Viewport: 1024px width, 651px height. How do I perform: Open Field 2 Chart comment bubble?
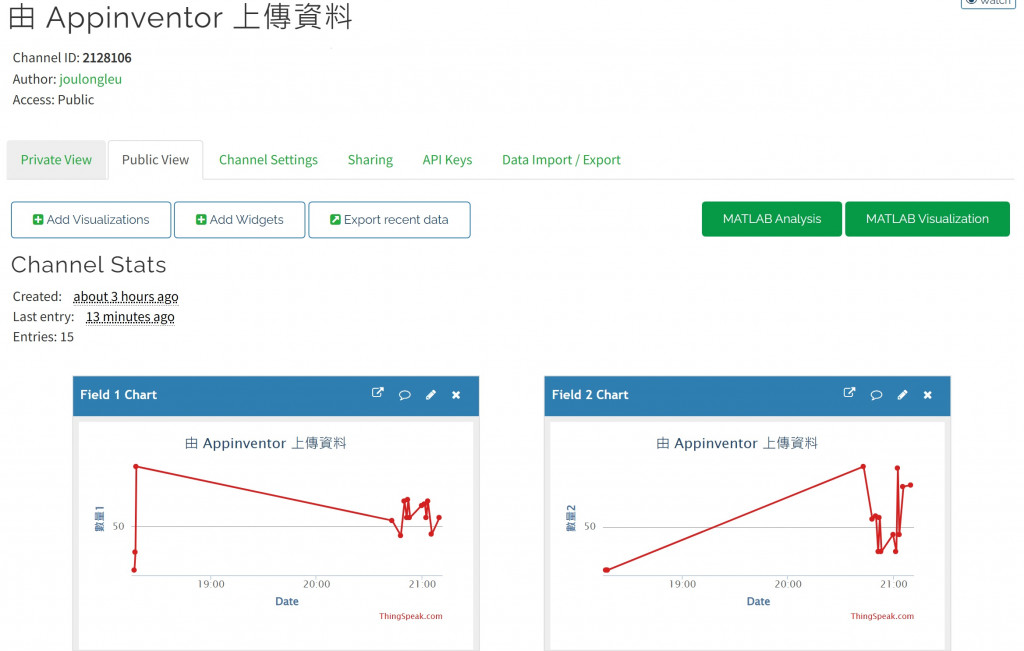click(x=876, y=394)
